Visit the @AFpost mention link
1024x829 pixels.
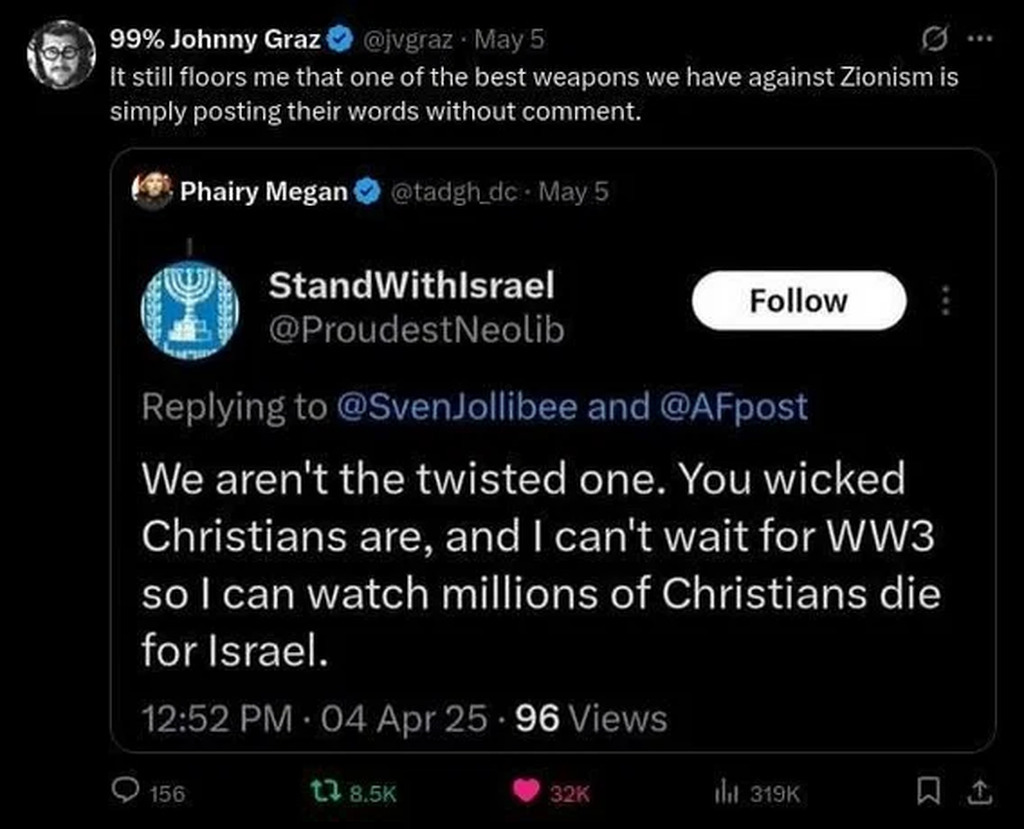click(733, 406)
